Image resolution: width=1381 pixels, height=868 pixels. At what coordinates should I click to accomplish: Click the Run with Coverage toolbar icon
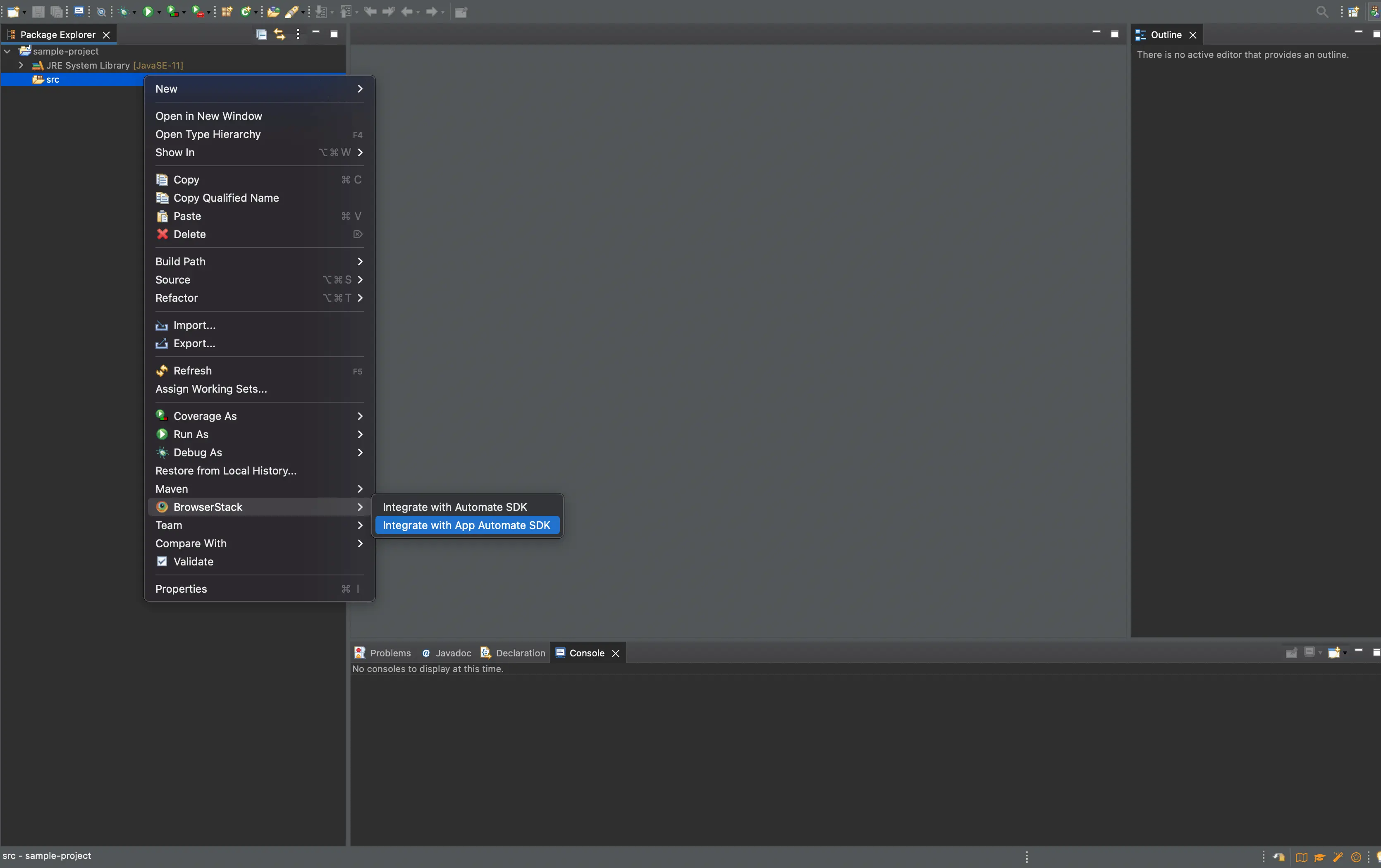172,12
